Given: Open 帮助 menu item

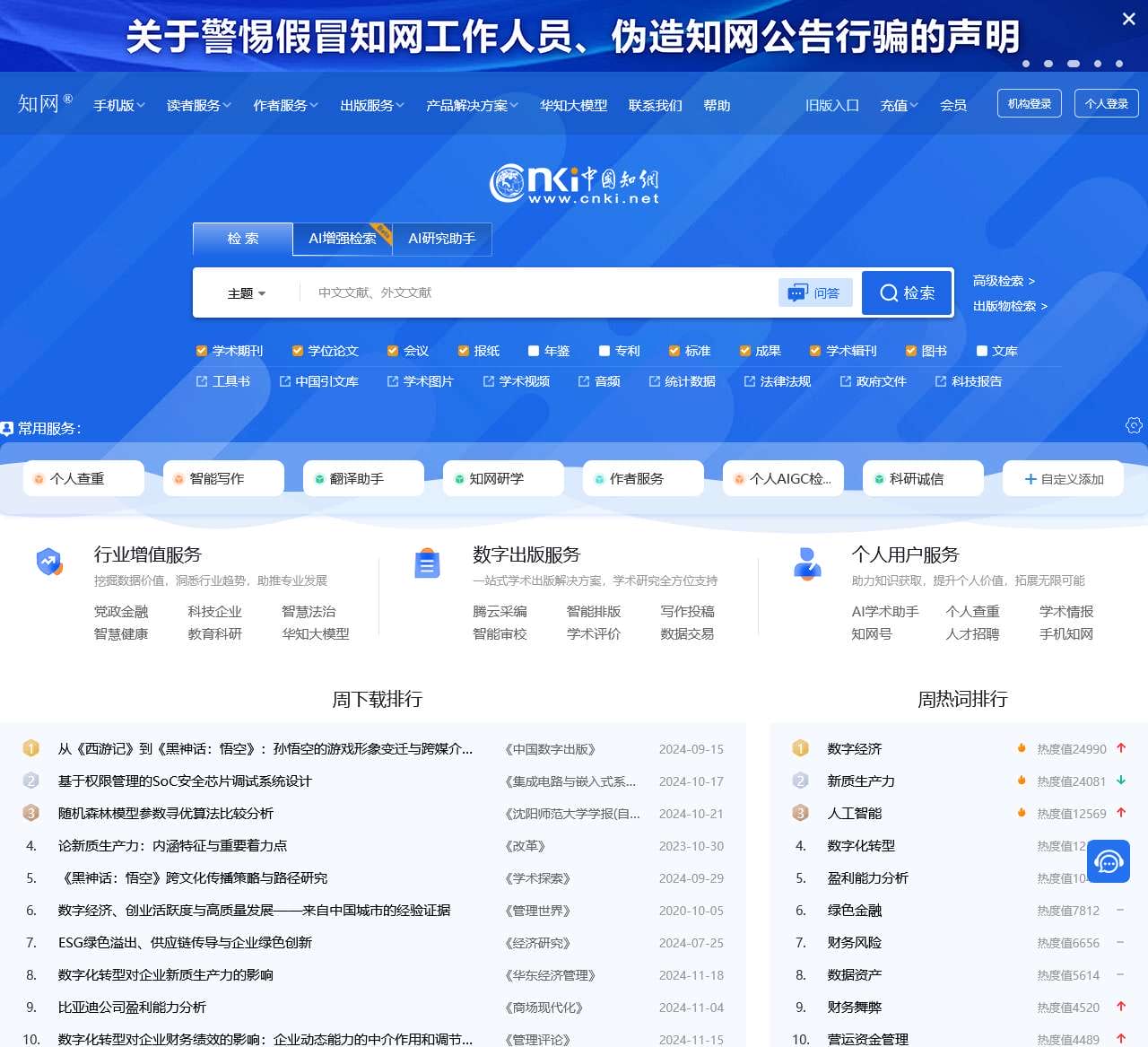Looking at the screenshot, I should coord(717,105).
